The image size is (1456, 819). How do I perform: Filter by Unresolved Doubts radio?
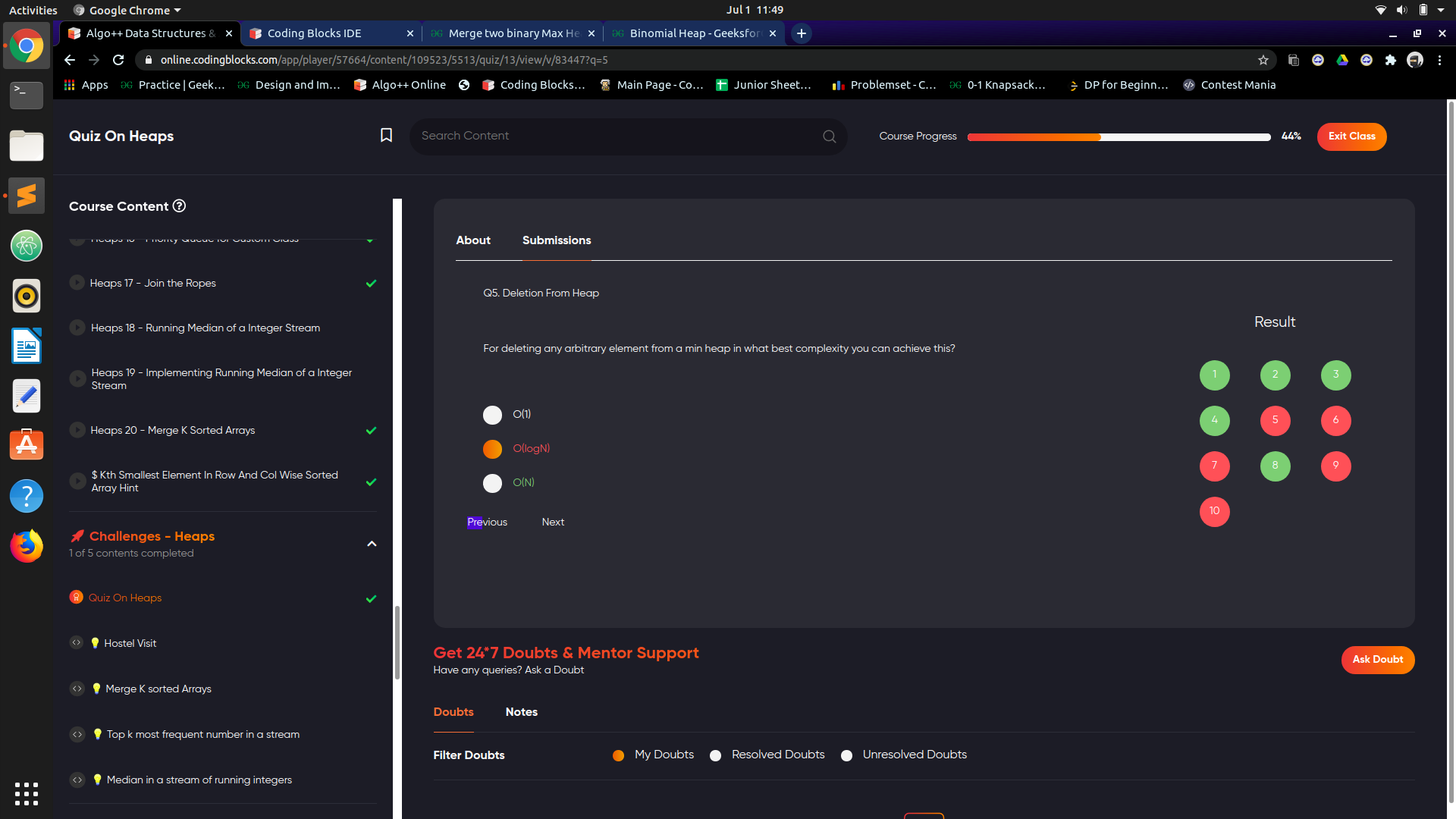click(846, 755)
